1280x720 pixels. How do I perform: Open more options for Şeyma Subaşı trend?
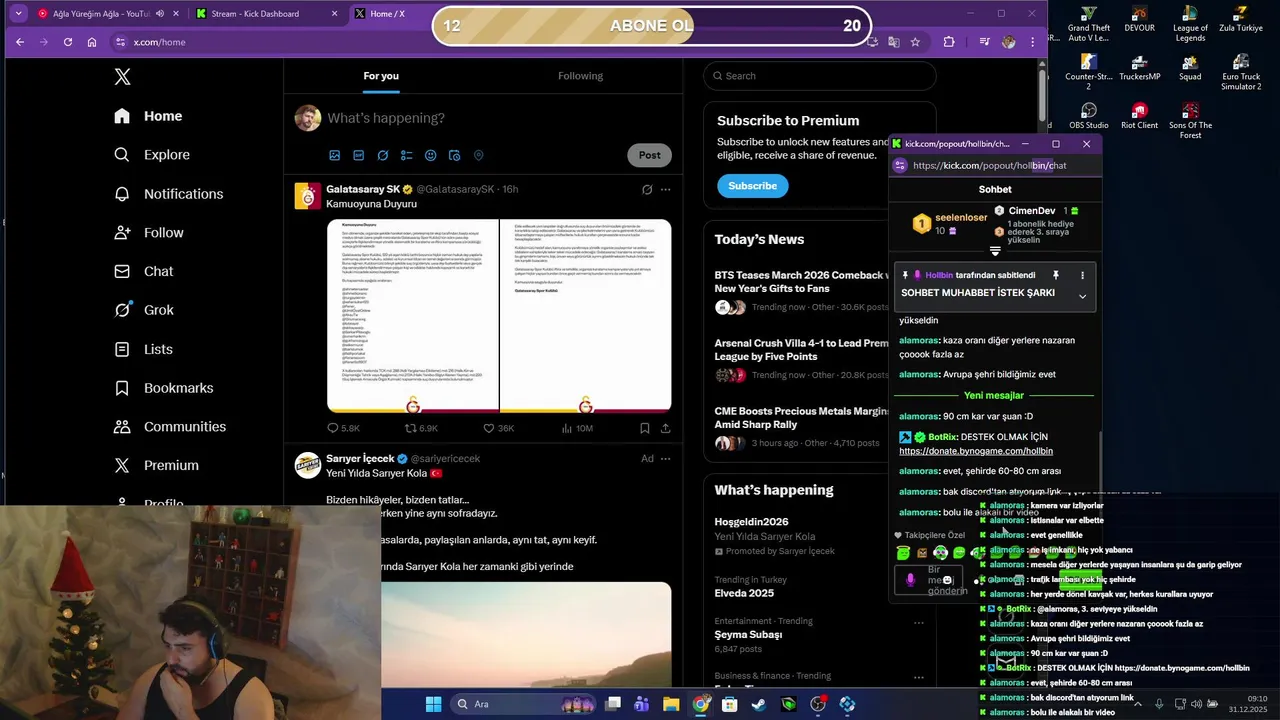tap(918, 622)
